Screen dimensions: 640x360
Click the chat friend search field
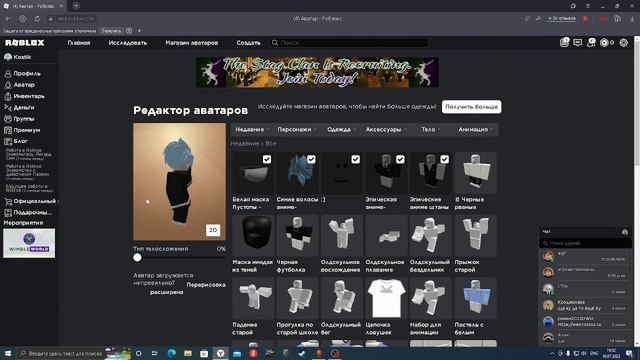pos(585,243)
